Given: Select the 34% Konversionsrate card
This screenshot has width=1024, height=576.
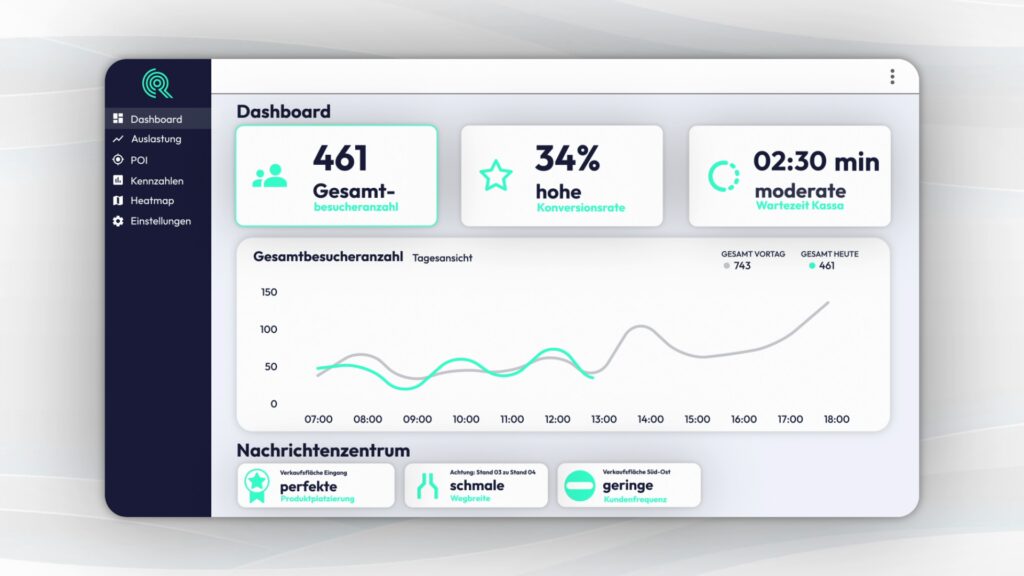Looking at the screenshot, I should 561,176.
